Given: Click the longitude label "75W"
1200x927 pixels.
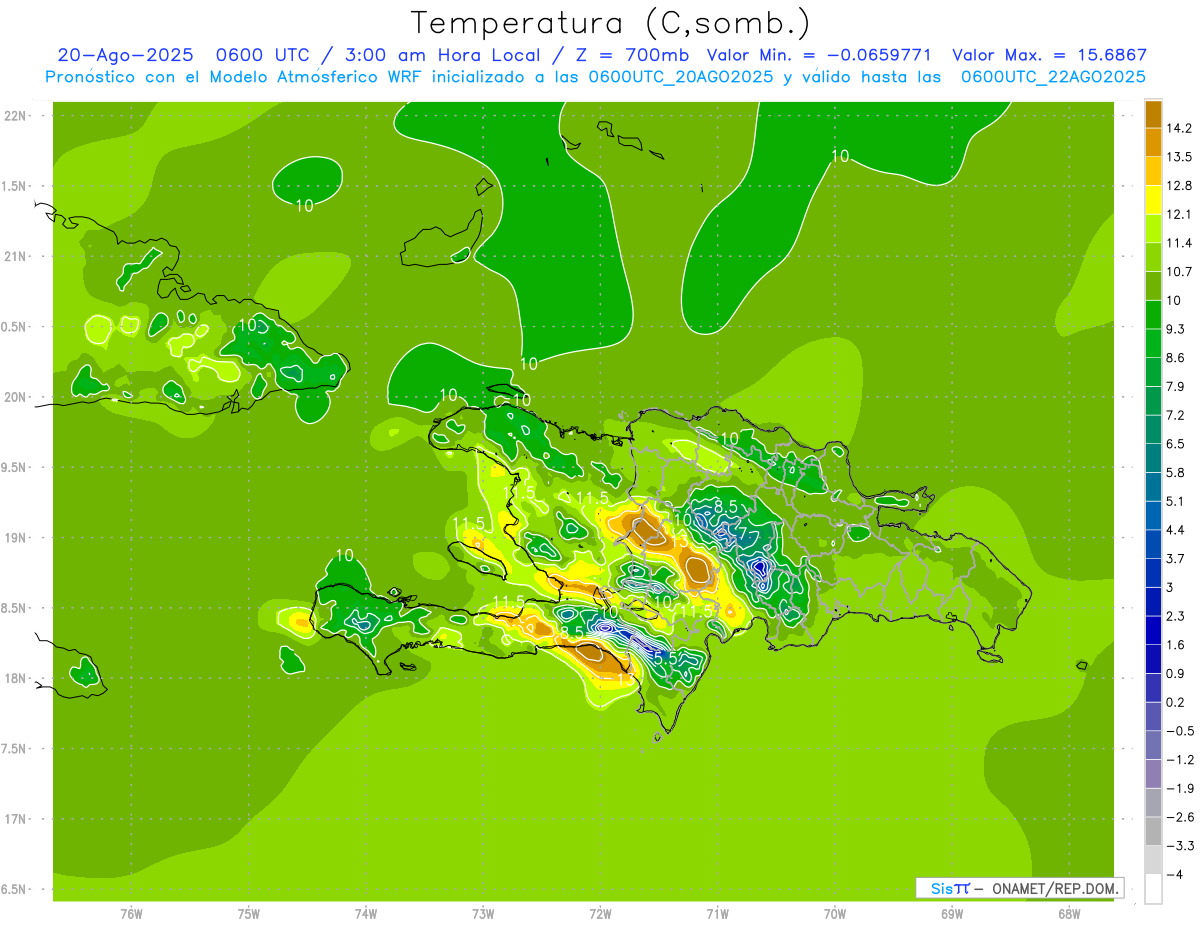Looking at the screenshot, I should [x=249, y=913].
